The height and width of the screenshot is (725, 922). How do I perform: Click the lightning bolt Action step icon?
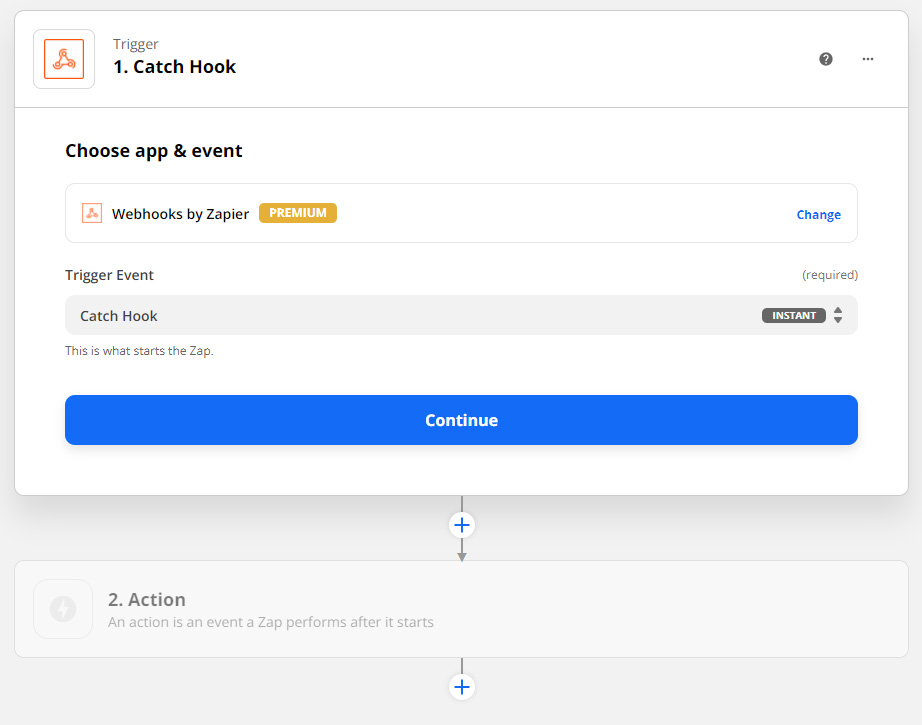[x=63, y=608]
